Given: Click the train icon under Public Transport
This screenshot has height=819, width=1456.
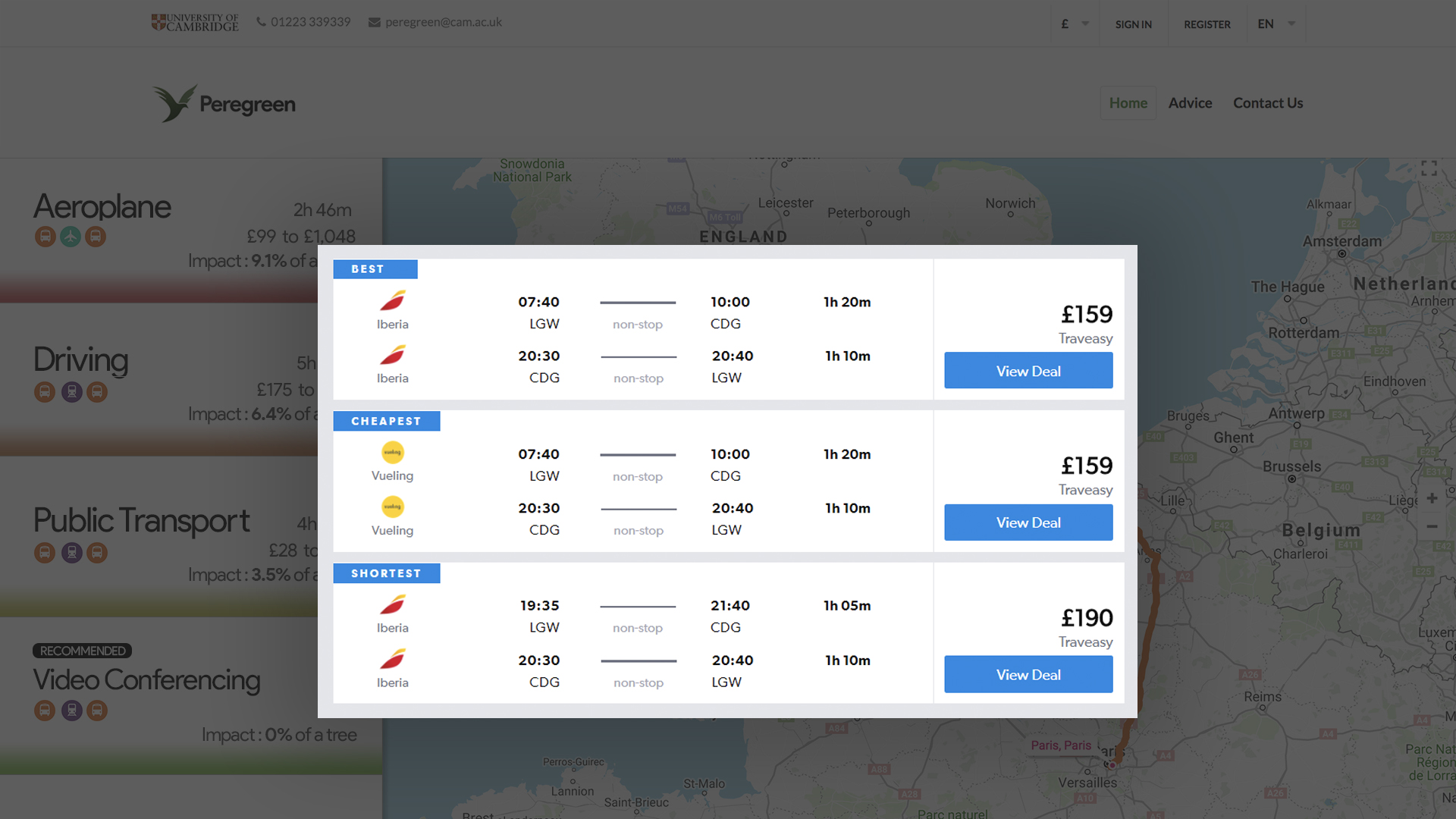Looking at the screenshot, I should pyautogui.click(x=71, y=553).
